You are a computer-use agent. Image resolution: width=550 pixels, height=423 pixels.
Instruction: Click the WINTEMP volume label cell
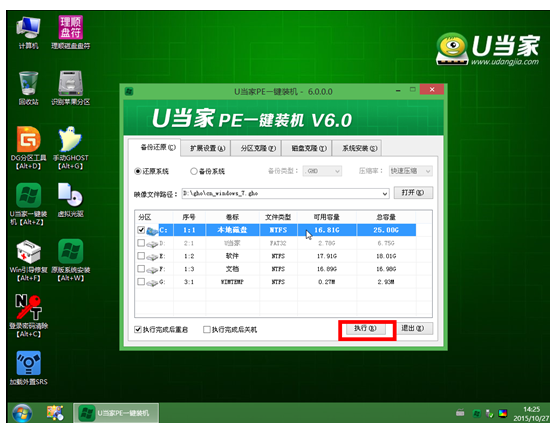[x=232, y=282]
